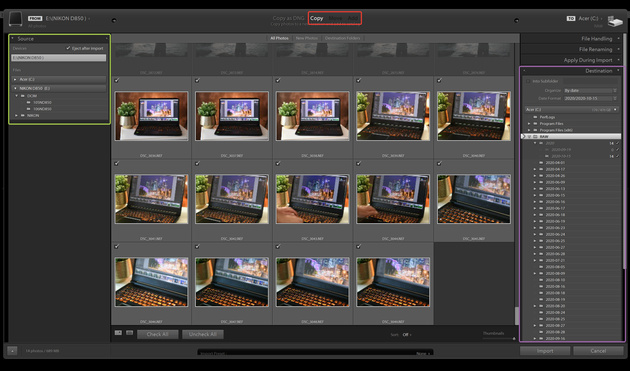Screen dimensions: 630x371
Task: Open the TO Acer (C:) destination dropdown
Action: click(590, 18)
